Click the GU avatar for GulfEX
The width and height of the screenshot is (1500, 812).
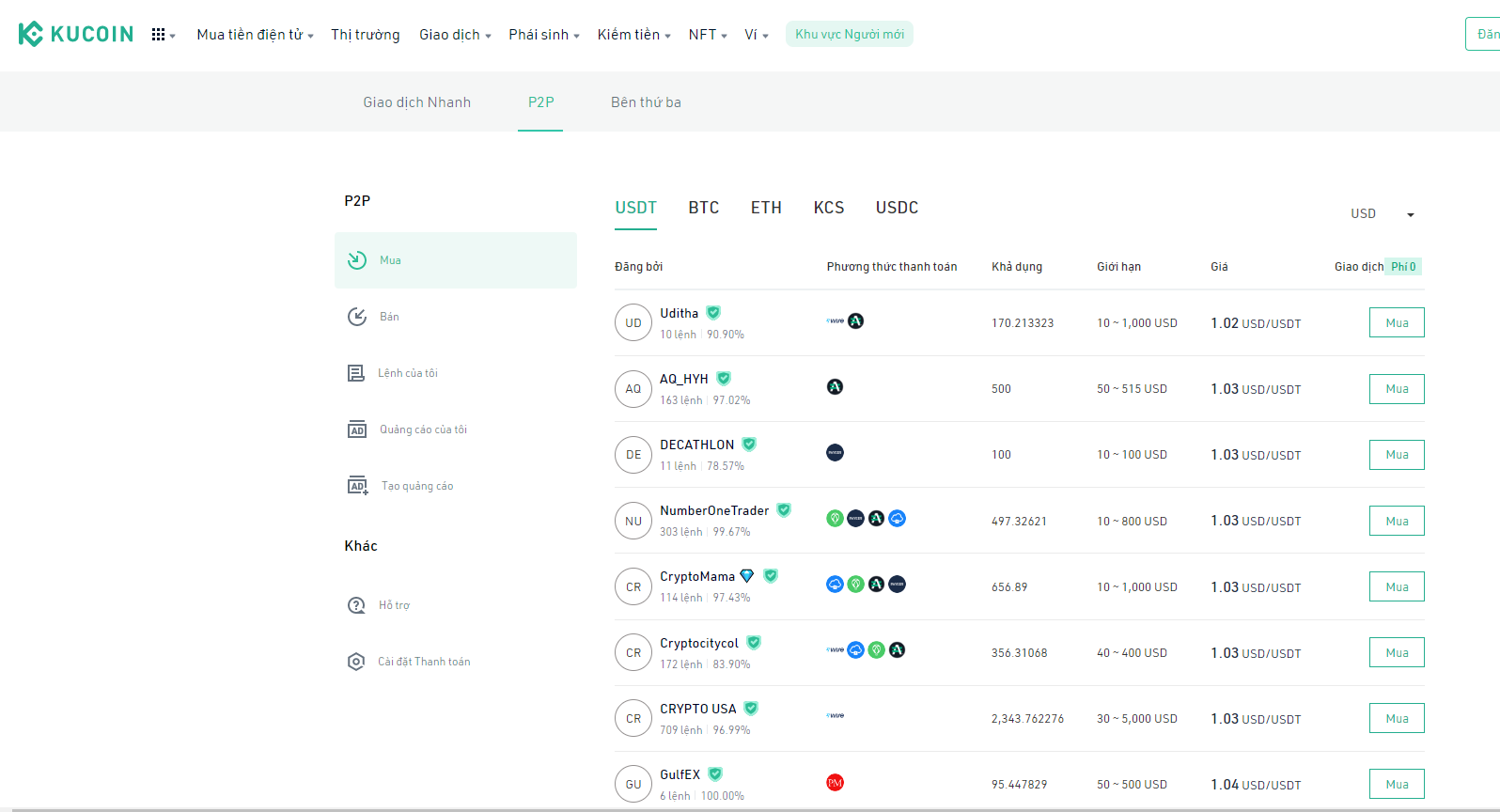tap(633, 784)
